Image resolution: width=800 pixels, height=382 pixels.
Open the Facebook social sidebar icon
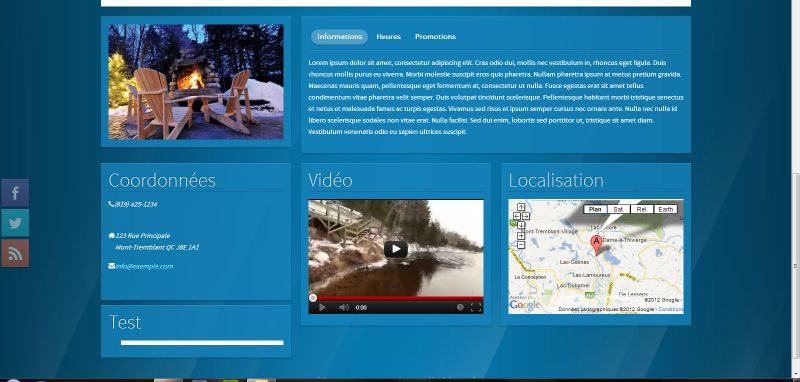[15, 193]
